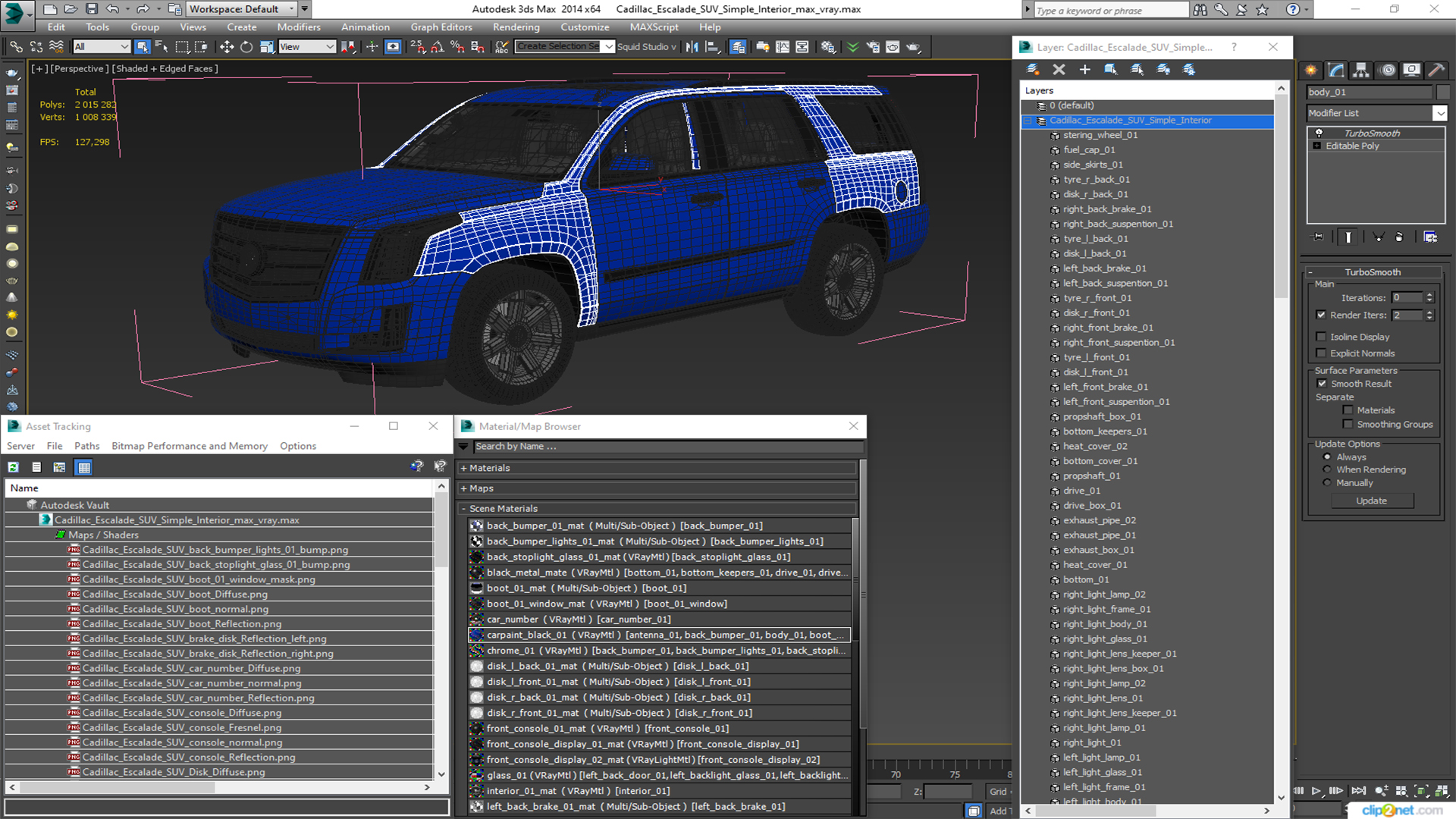Image resolution: width=1456 pixels, height=819 pixels.
Task: Toggle TurboSmooth modifier lightbulb visibility
Action: pos(1319,133)
